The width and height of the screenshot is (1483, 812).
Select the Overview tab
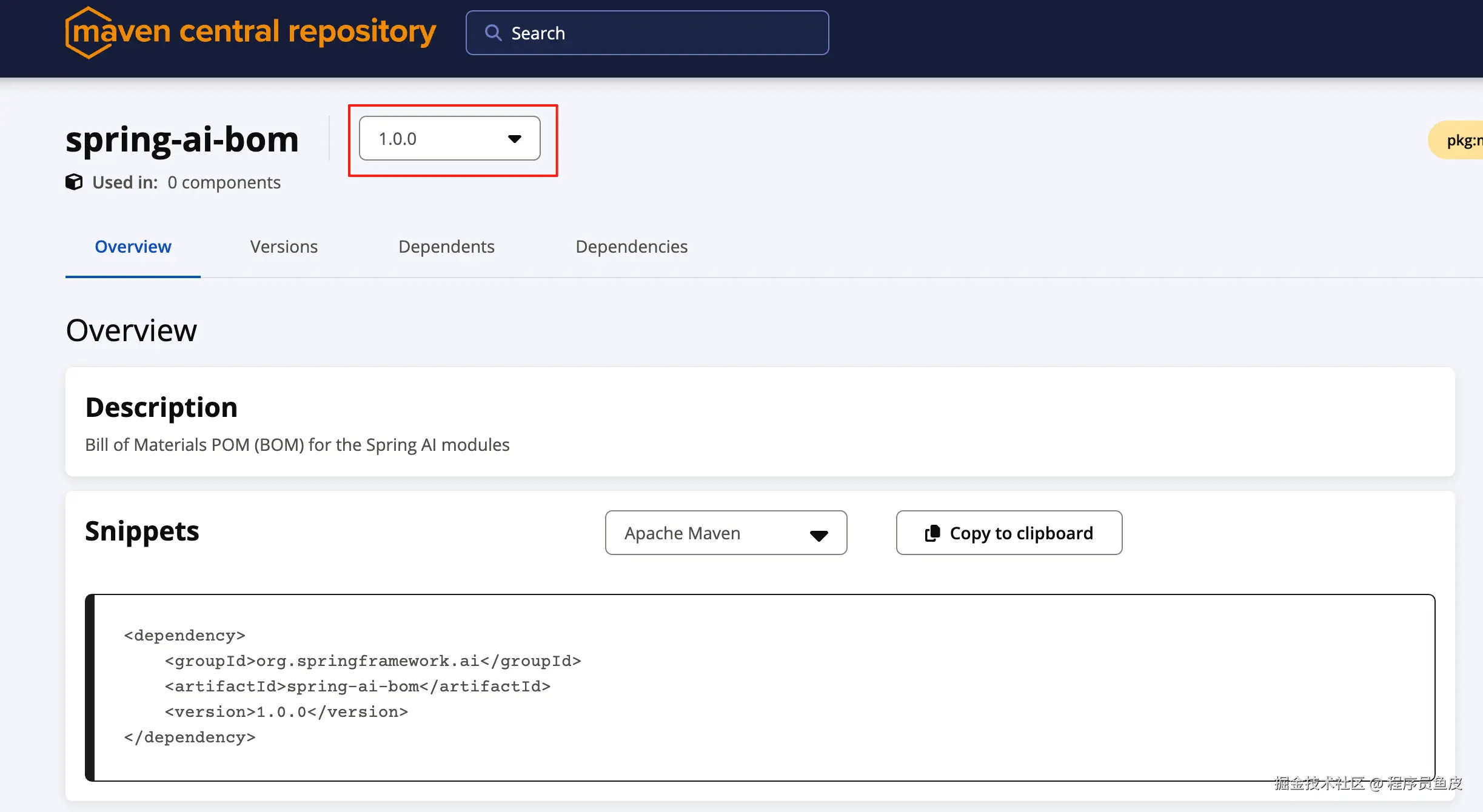pyautogui.click(x=133, y=247)
